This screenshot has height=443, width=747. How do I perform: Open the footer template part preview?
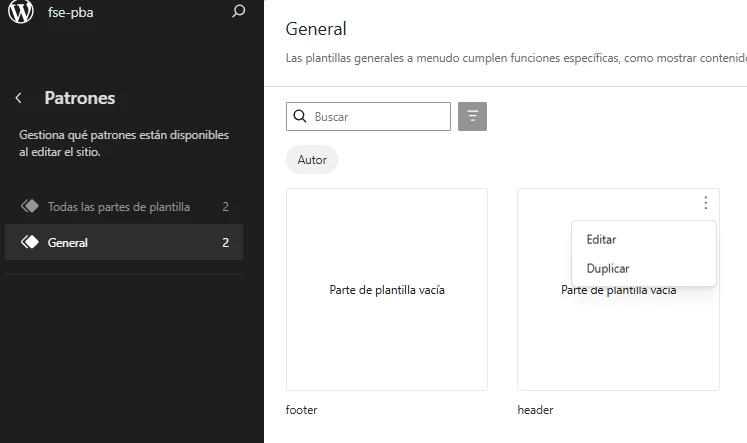click(x=387, y=290)
